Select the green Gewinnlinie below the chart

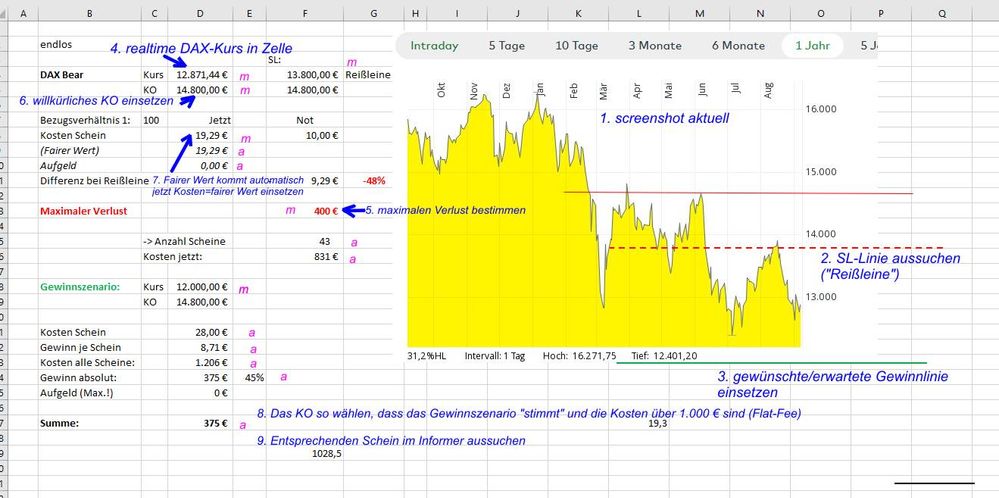pyautogui.click(x=770, y=363)
